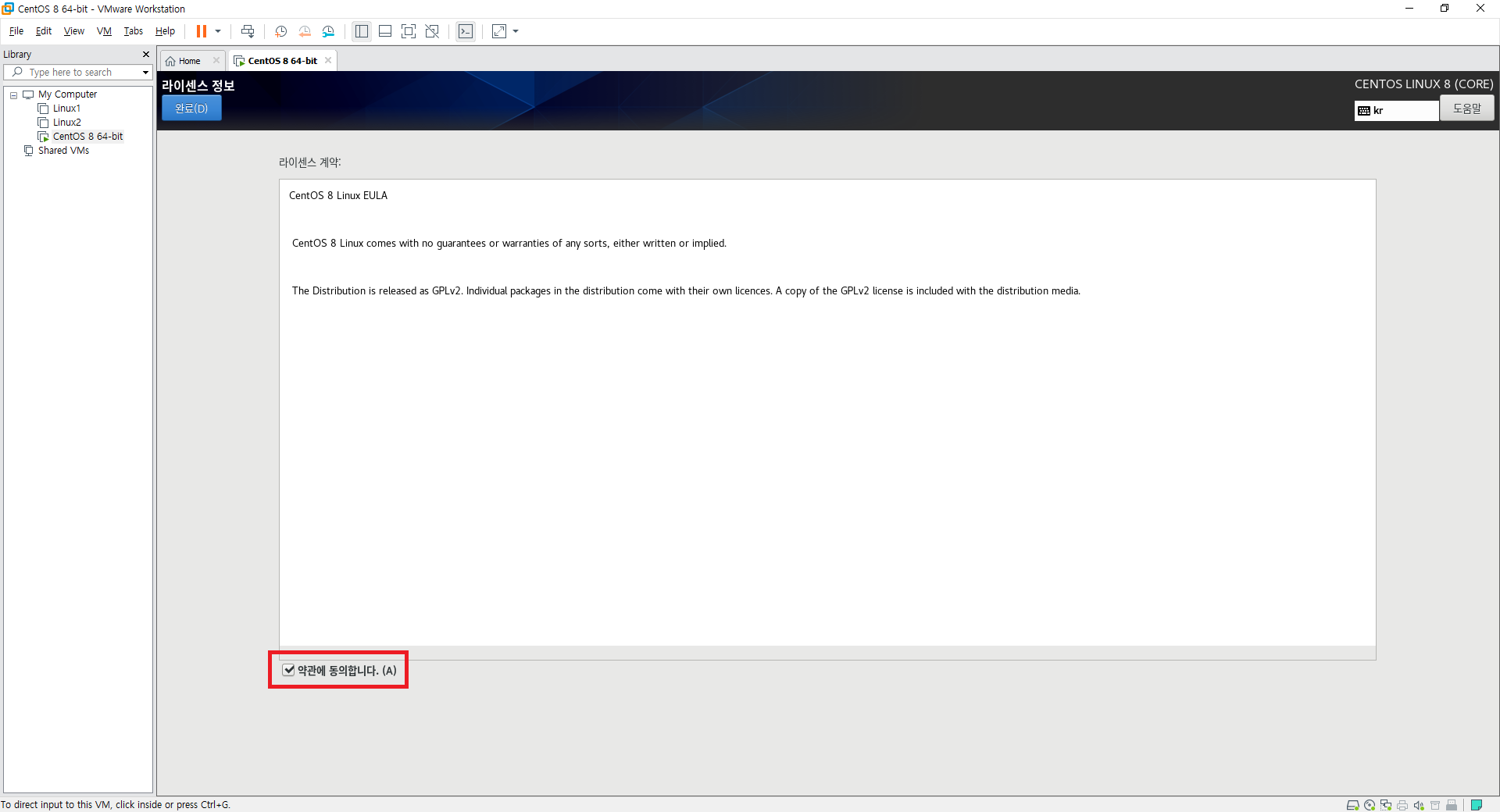The image size is (1500, 812).
Task: Click the hard disk status icon
Action: 1352,805
